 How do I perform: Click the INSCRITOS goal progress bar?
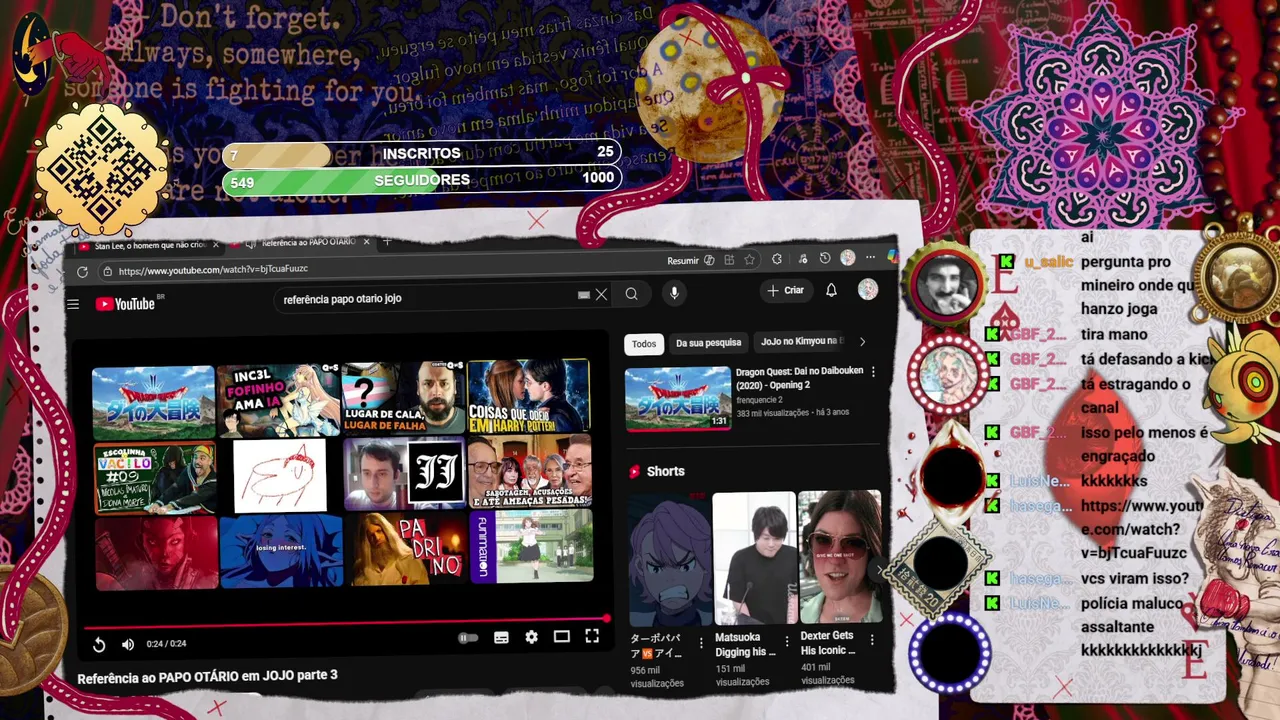421,154
